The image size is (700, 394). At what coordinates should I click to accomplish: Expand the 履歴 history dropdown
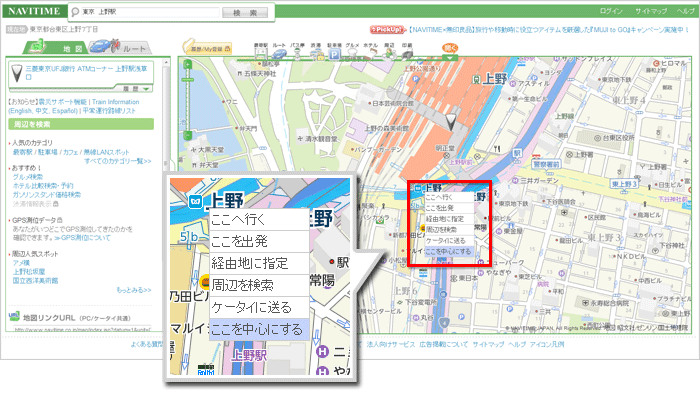(134, 88)
